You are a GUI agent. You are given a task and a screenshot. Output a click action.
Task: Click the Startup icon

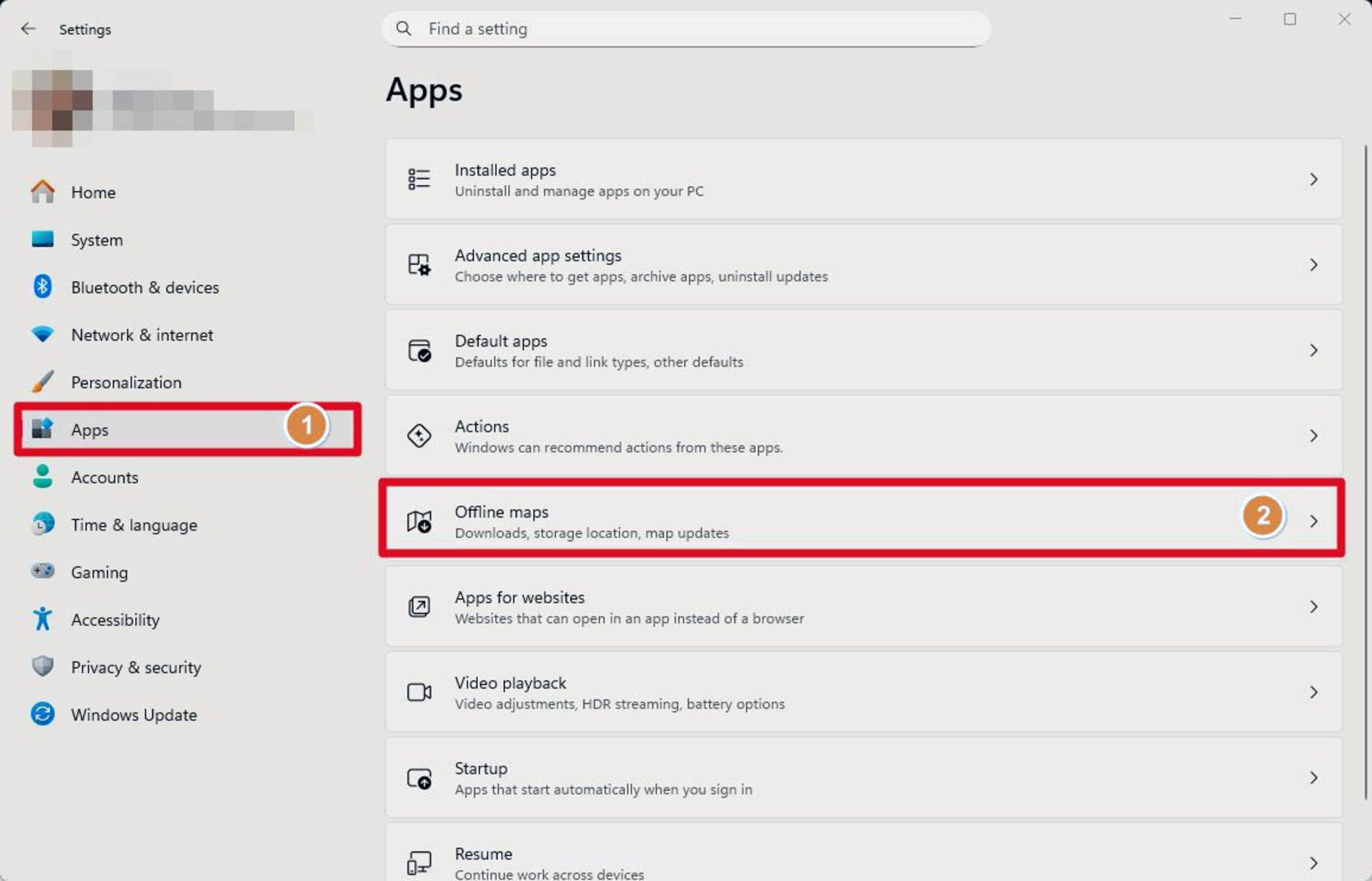pyautogui.click(x=419, y=777)
